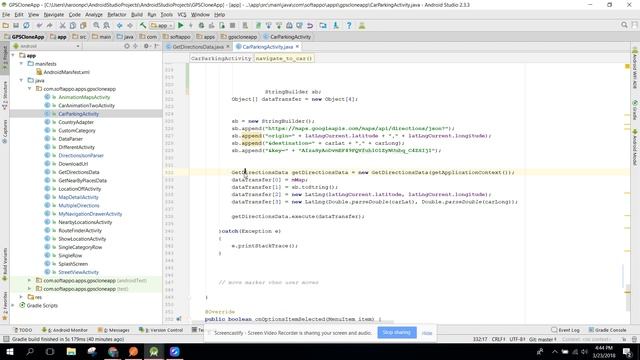
Task: Open the Version Control tool window
Action: coord(161,330)
